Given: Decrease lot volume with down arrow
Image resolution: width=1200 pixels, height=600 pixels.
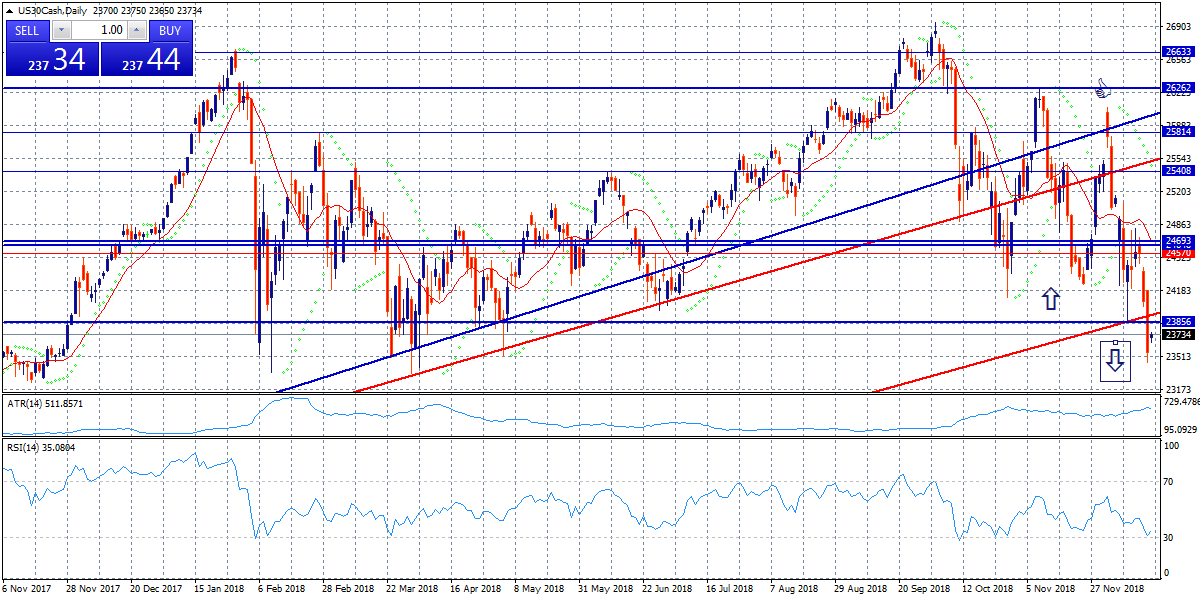Looking at the screenshot, I should point(60,30).
